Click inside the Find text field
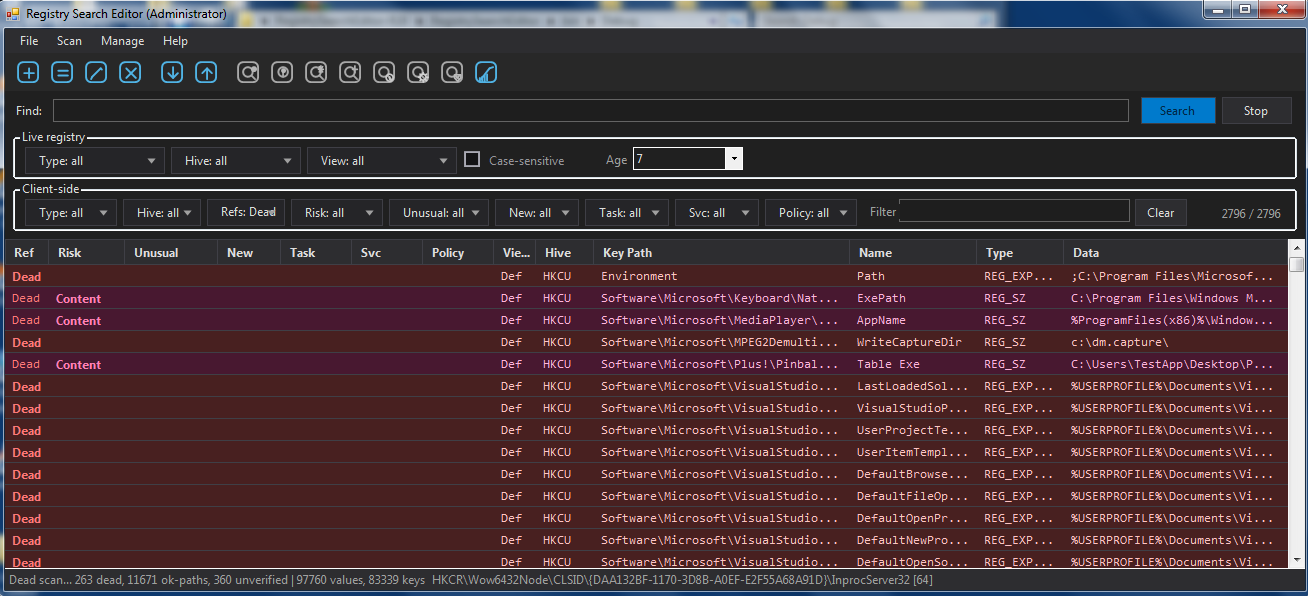 591,110
